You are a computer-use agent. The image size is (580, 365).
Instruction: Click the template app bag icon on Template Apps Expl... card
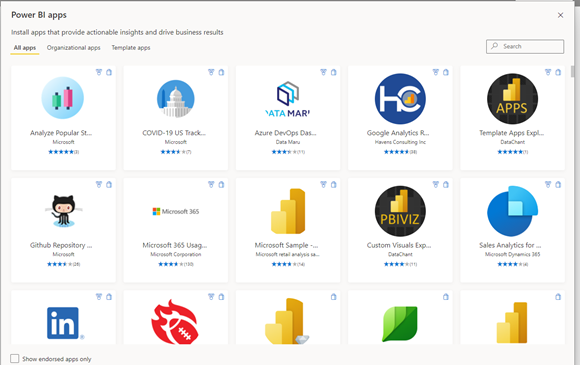558,72
